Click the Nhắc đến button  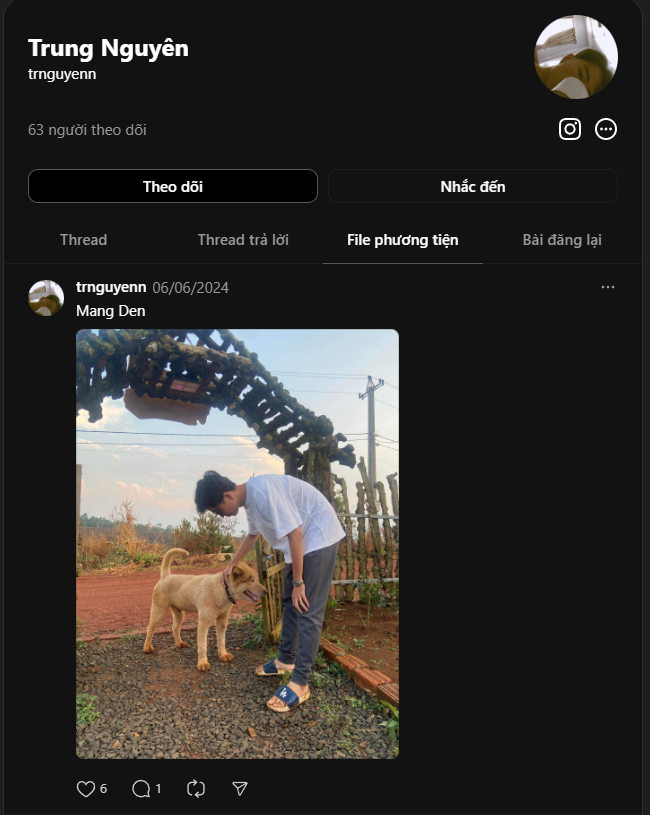pyautogui.click(x=473, y=186)
